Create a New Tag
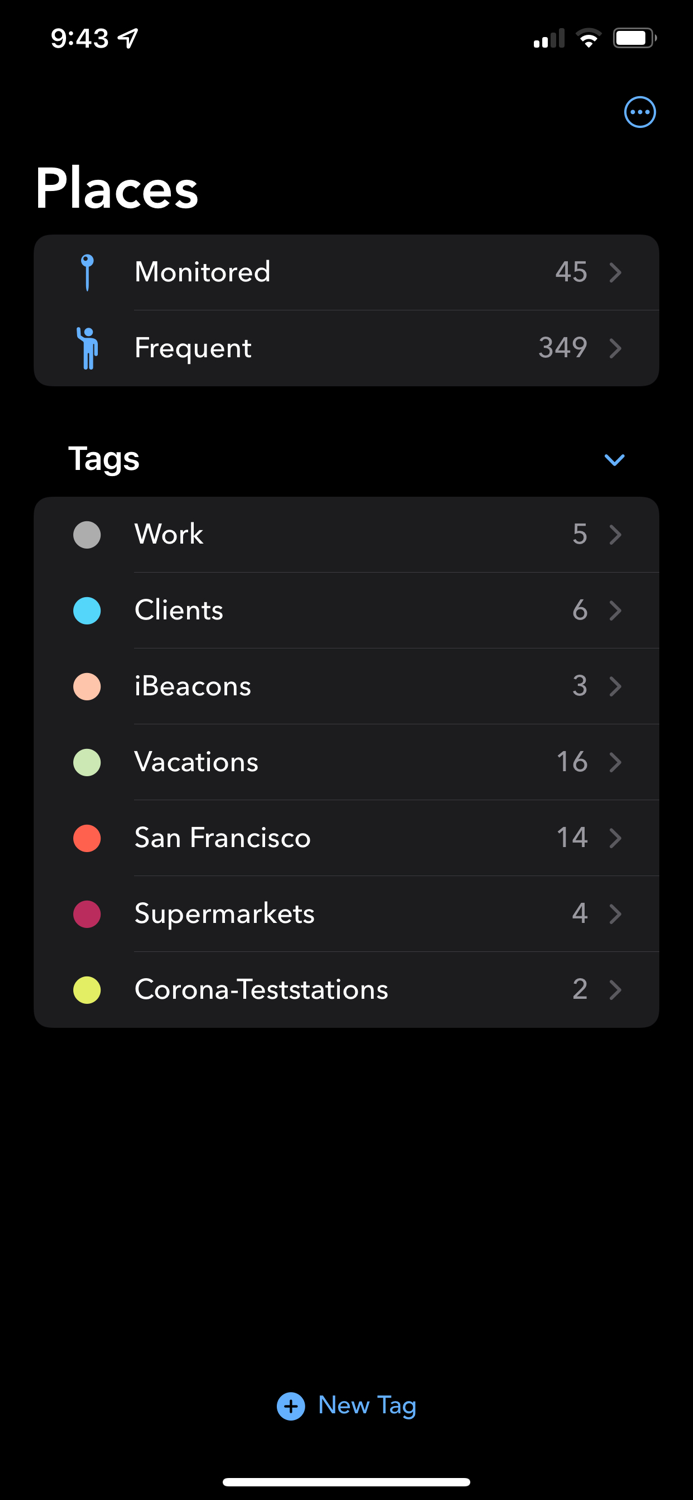This screenshot has height=1500, width=693. coord(346,1406)
